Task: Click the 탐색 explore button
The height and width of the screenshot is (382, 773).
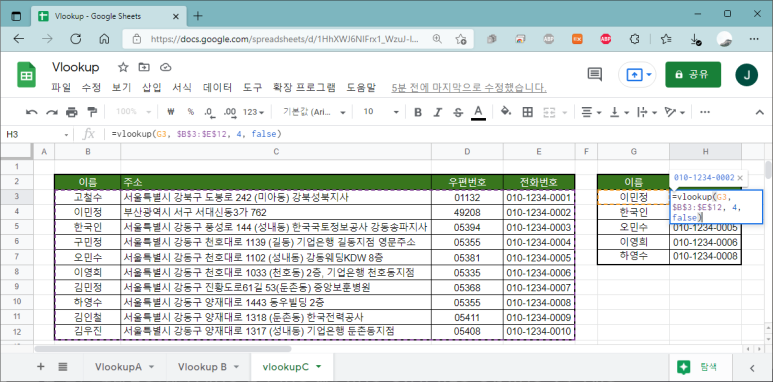Action: click(701, 367)
